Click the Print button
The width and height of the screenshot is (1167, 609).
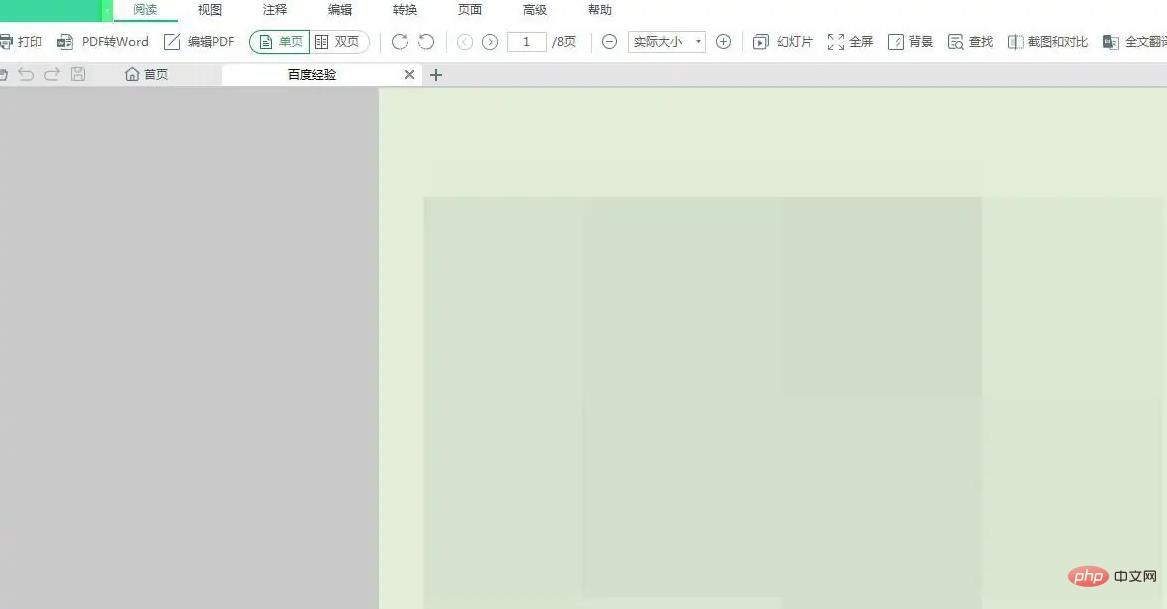(x=20, y=42)
